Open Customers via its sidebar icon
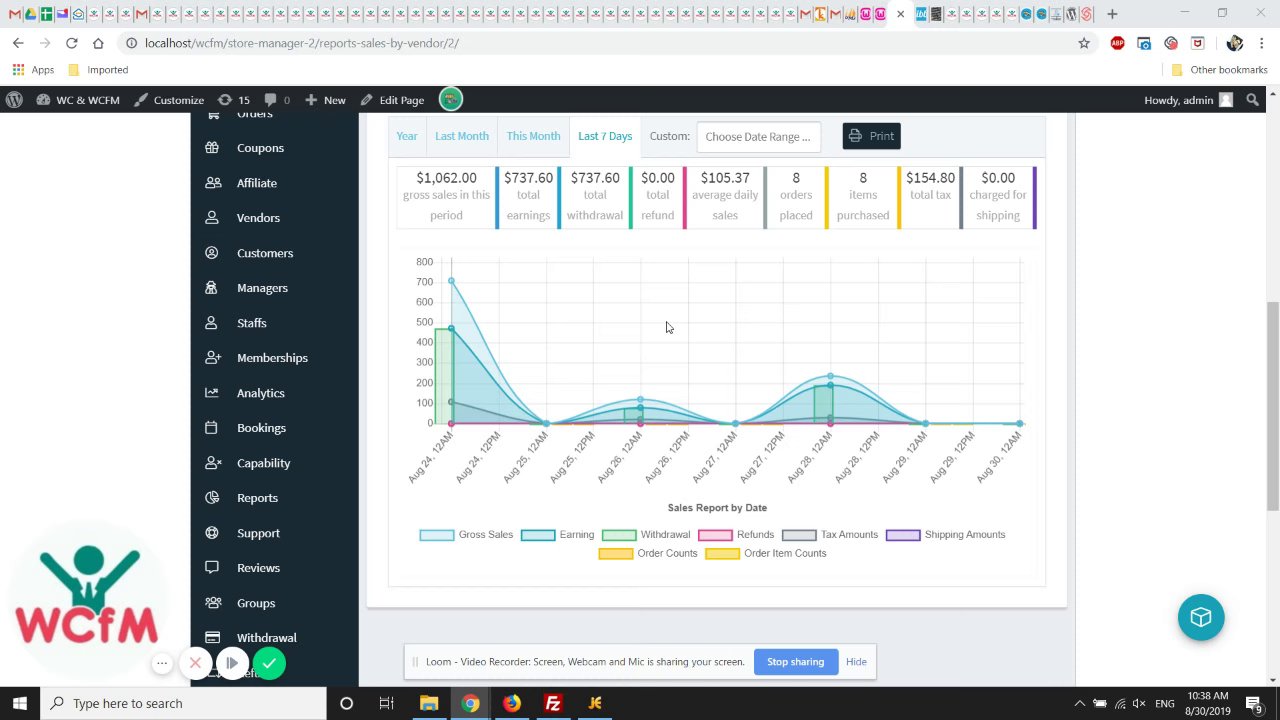This screenshot has height=720, width=1280. (212, 253)
